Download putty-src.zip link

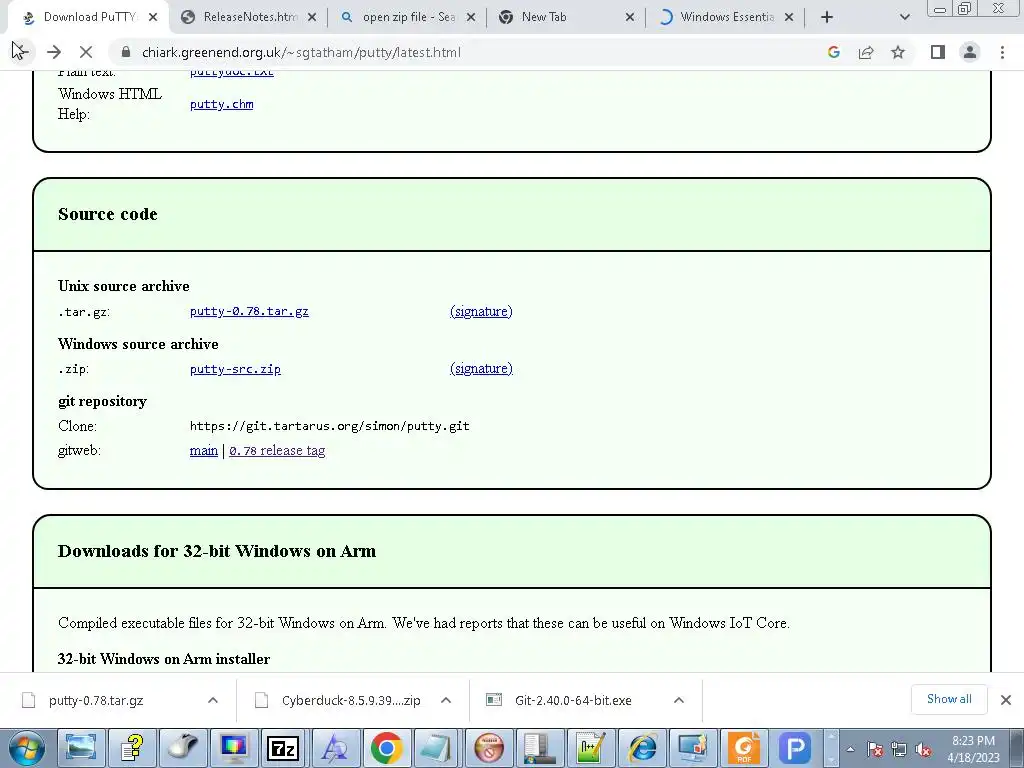(x=235, y=369)
